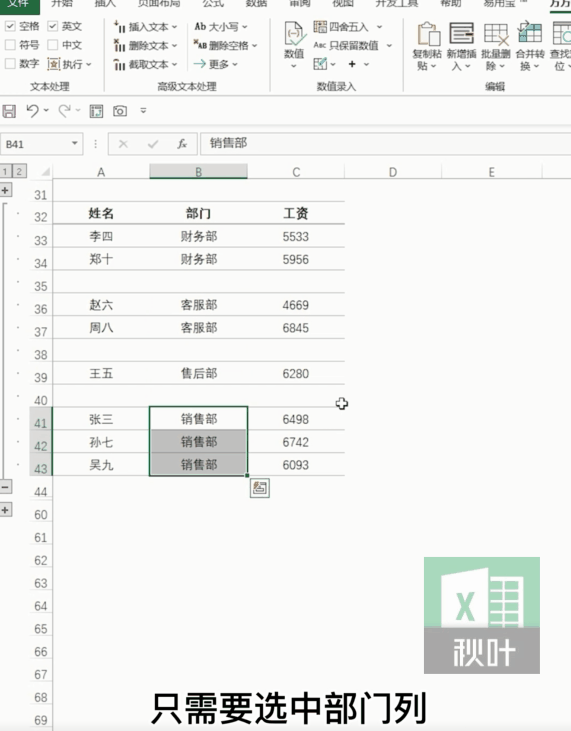Open 合并转换 merge convert tool

(x=530, y=46)
